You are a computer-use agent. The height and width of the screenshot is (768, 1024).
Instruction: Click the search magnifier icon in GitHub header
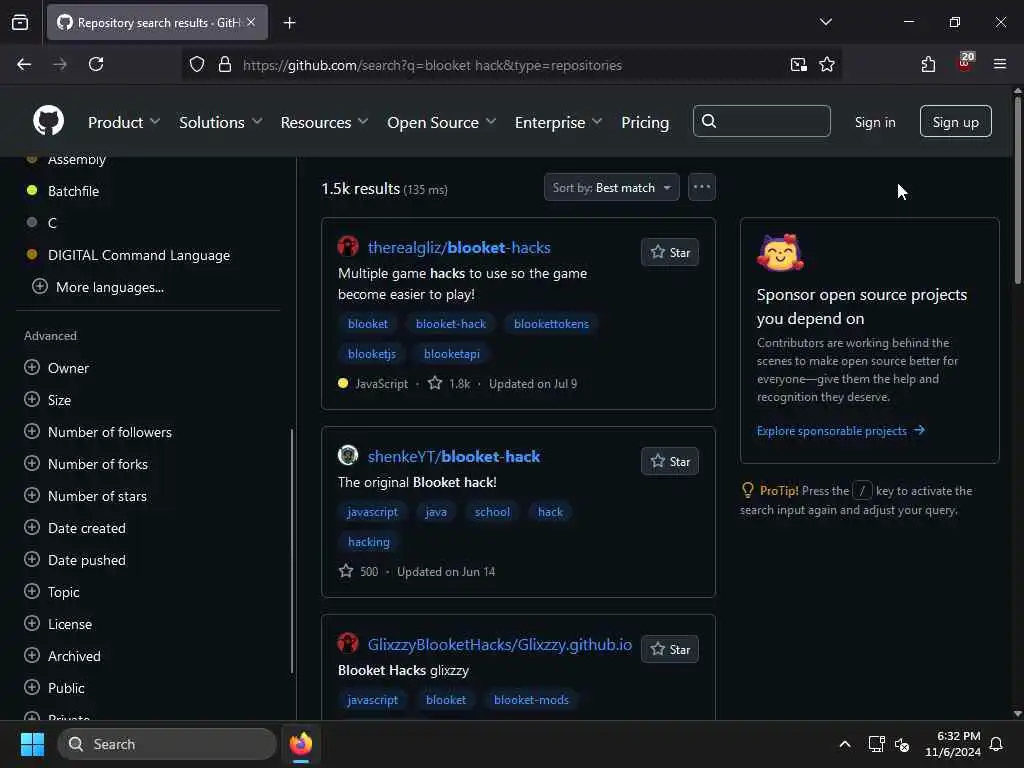[709, 121]
